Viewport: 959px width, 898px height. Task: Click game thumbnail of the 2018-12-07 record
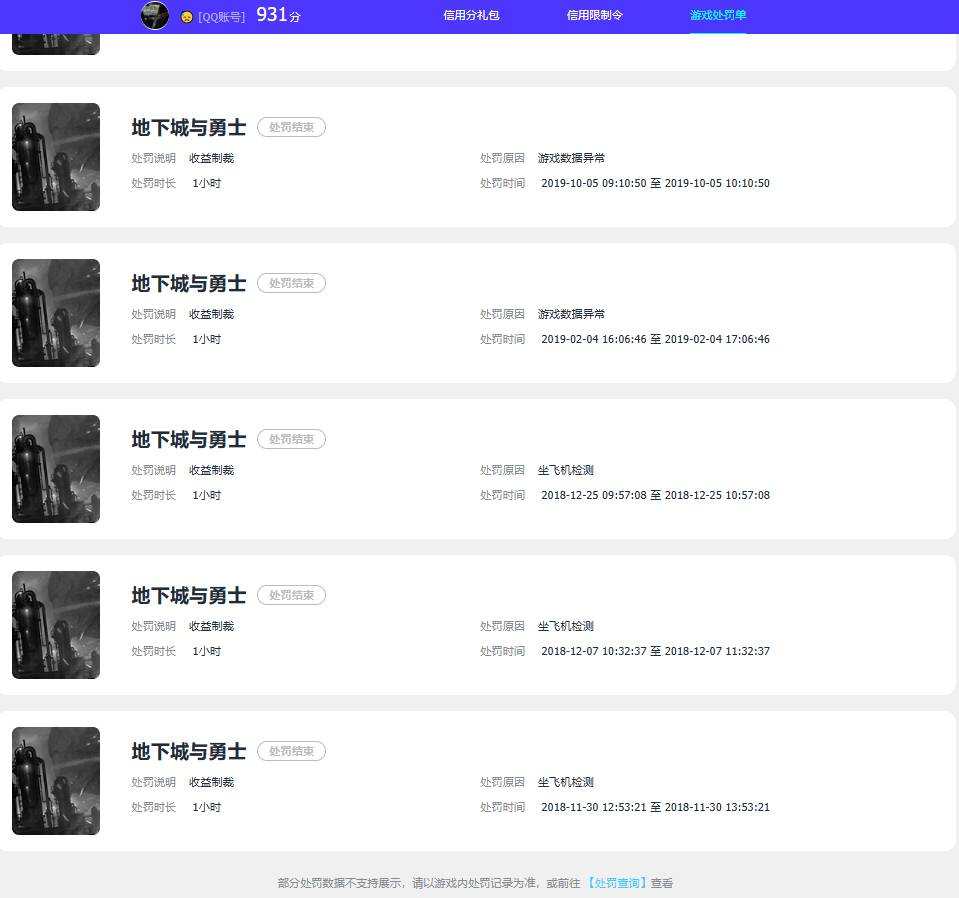click(x=56, y=625)
